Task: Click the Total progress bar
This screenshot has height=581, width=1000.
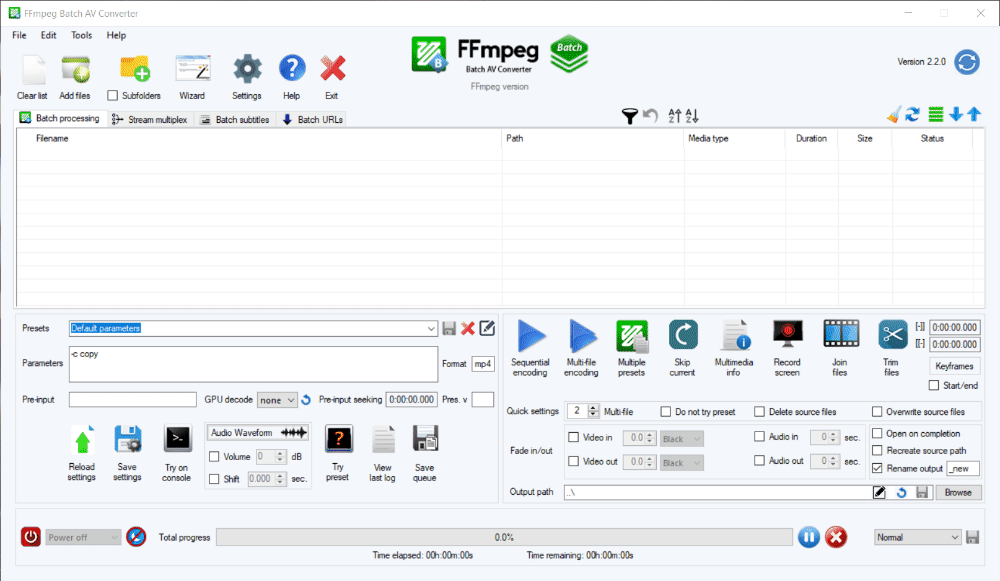Action: [504, 537]
